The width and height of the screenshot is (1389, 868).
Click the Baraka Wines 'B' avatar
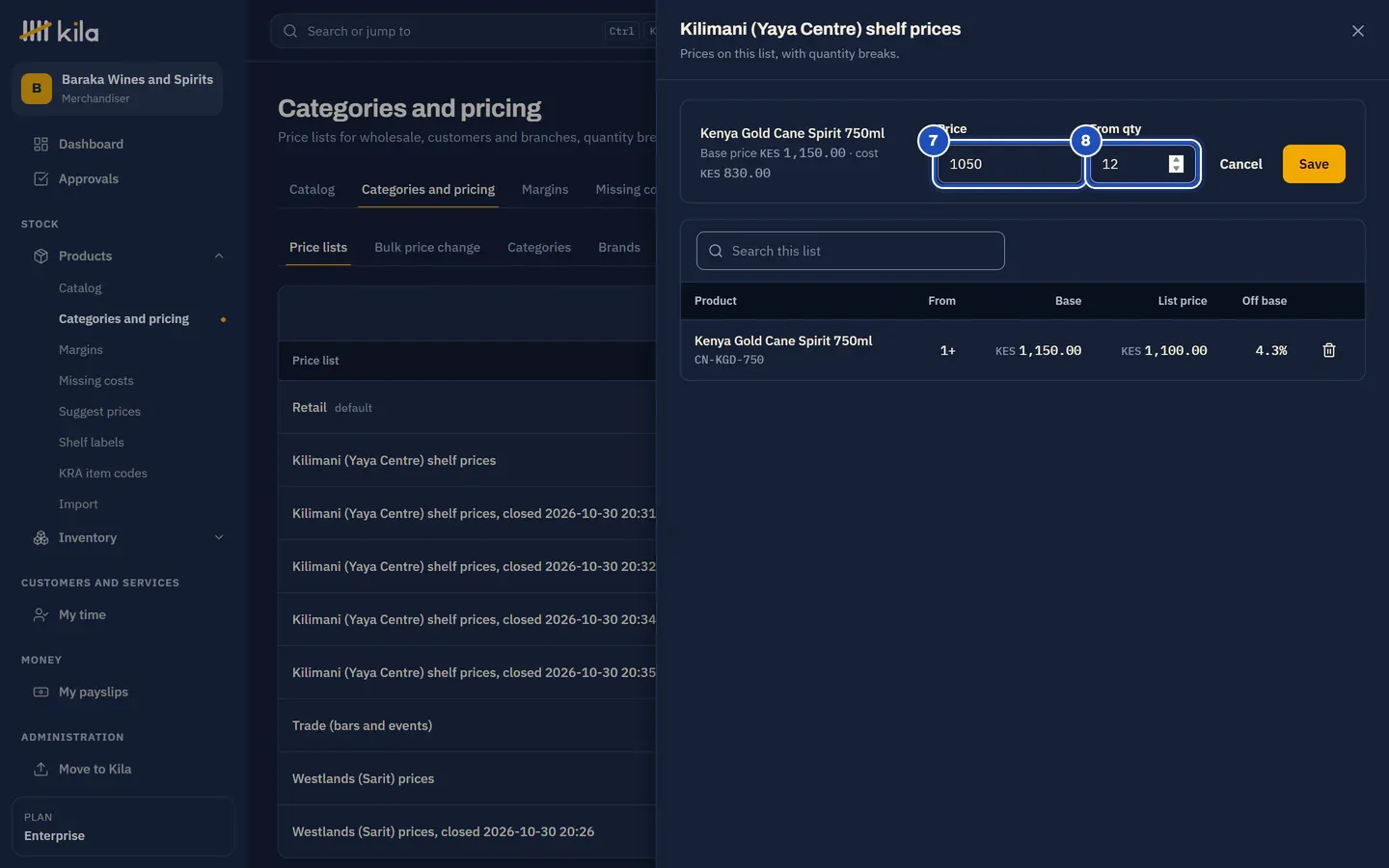point(37,89)
